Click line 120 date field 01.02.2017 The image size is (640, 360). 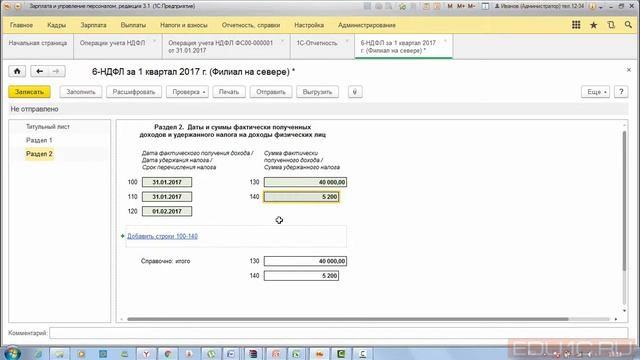click(x=167, y=211)
